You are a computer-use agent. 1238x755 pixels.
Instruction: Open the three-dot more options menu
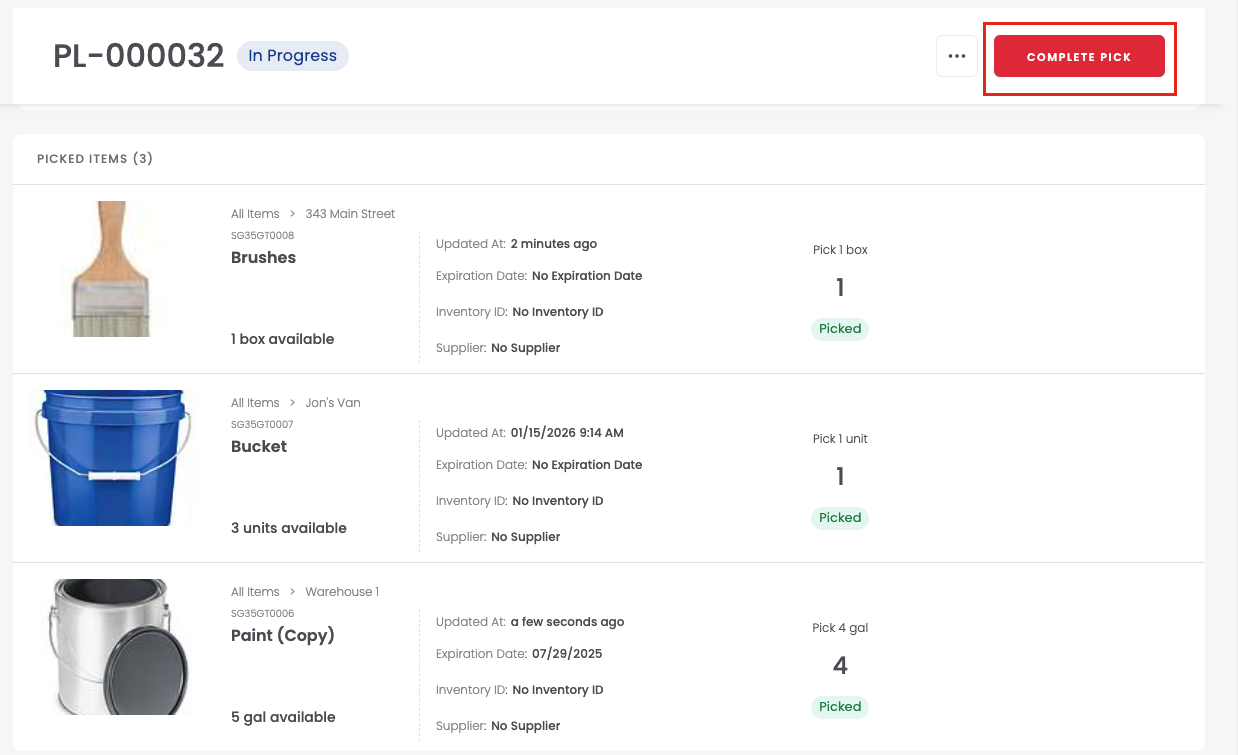point(956,57)
